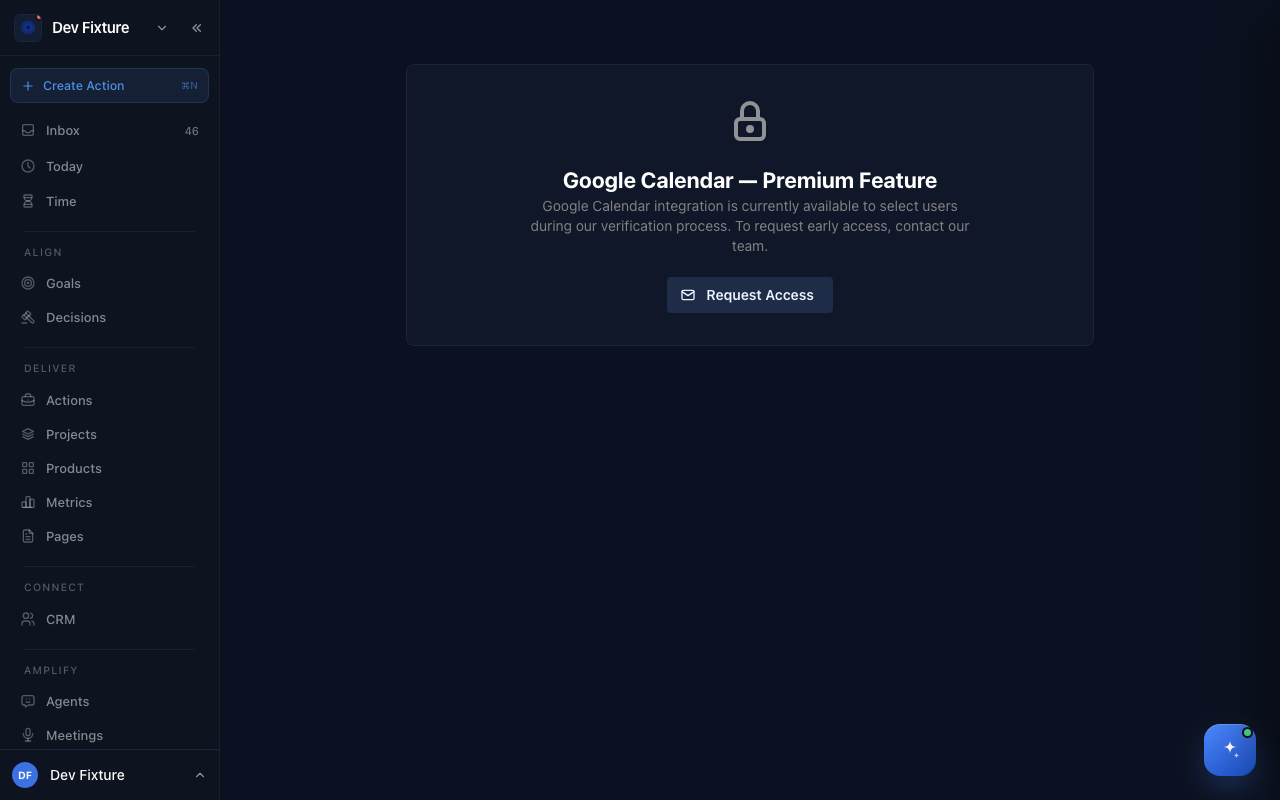
Task: Open Metrics via the bar chart icon
Action: click(28, 502)
